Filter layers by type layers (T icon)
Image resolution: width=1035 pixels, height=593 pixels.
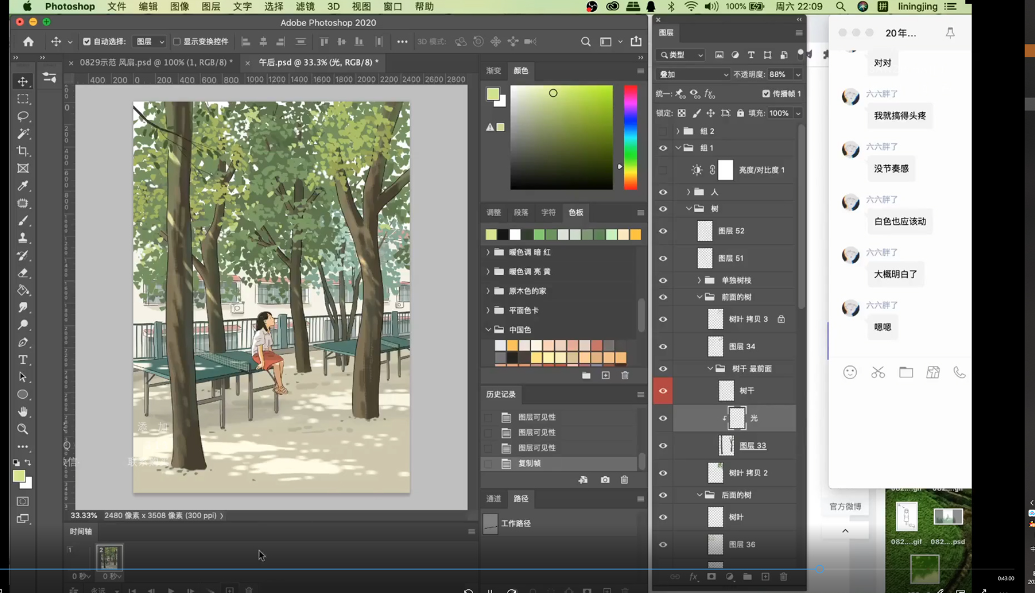click(751, 55)
